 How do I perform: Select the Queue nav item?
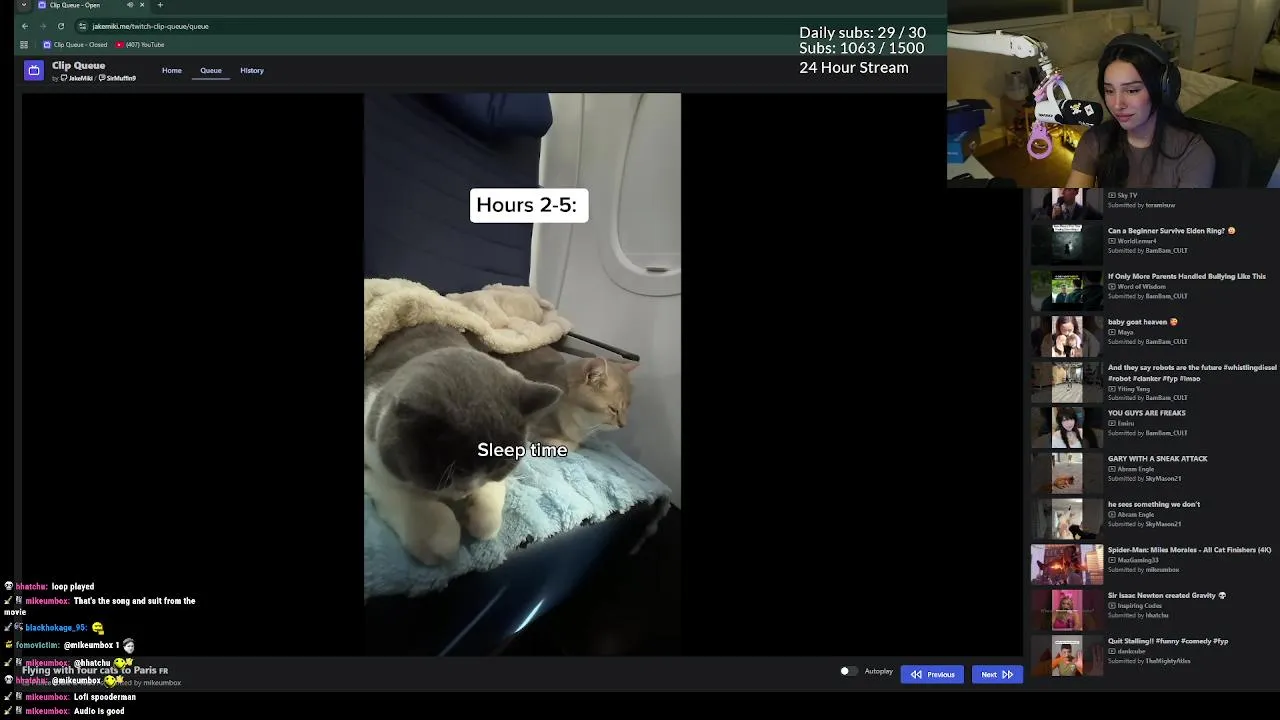point(211,71)
